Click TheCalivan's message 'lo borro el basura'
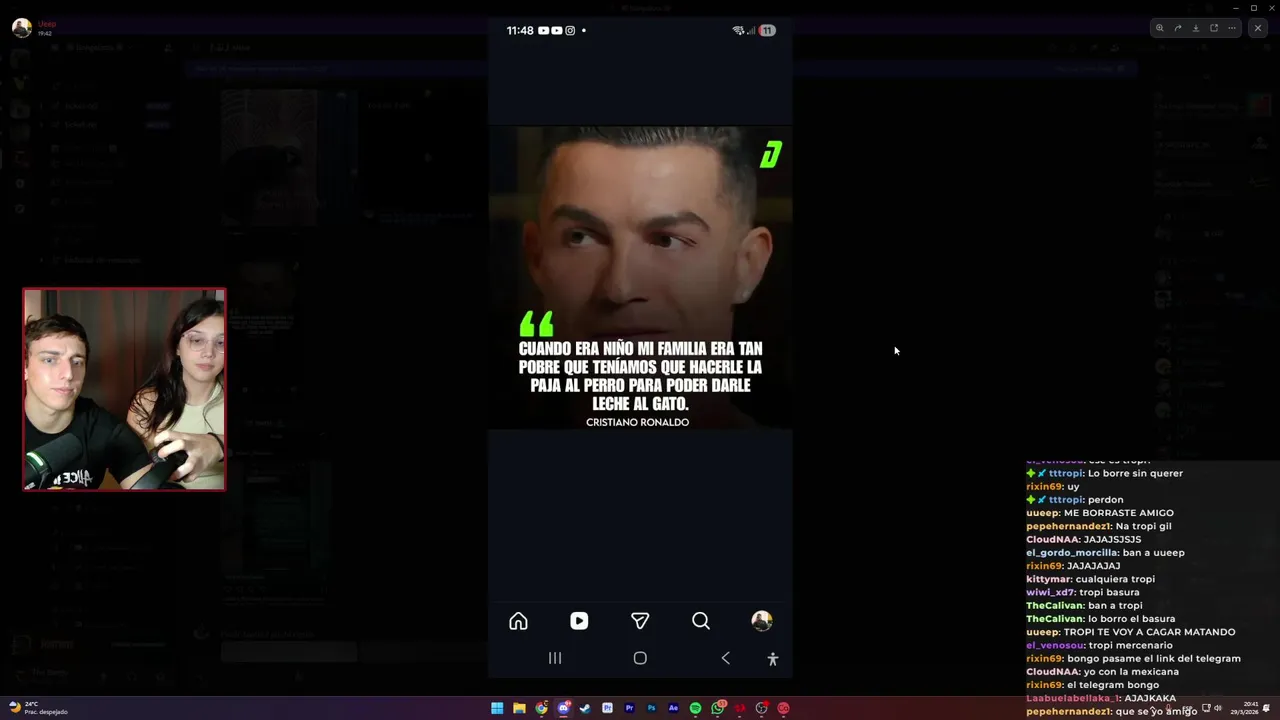 click(x=1131, y=618)
